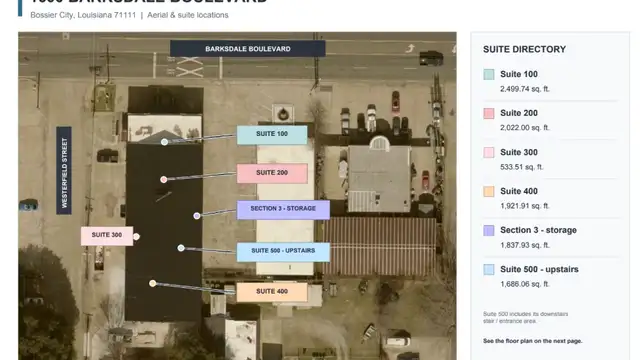
Task: Click the Barksdale Boulevard street label
Action: coord(248,49)
